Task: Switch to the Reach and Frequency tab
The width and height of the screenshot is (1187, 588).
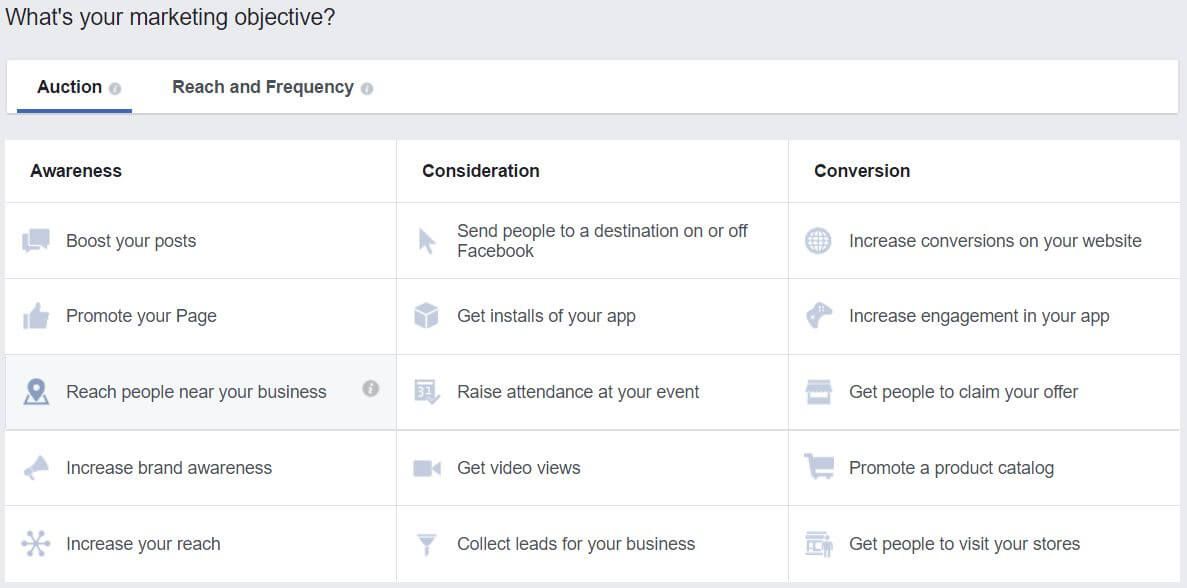Action: click(x=271, y=87)
